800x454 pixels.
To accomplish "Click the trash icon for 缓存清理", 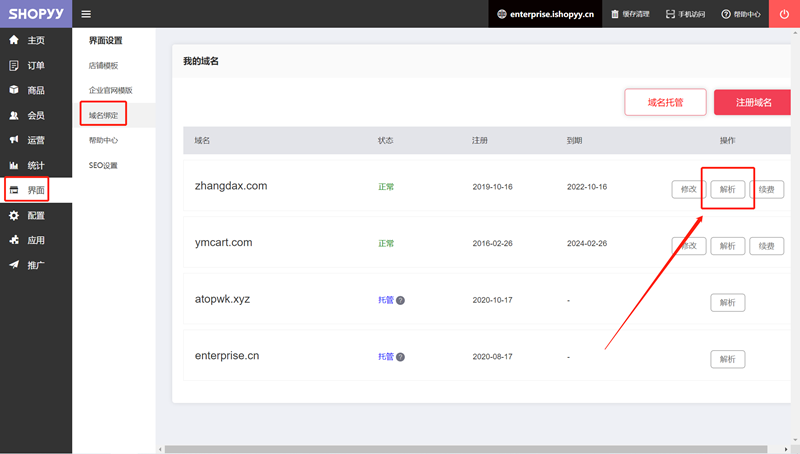I will click(x=615, y=14).
